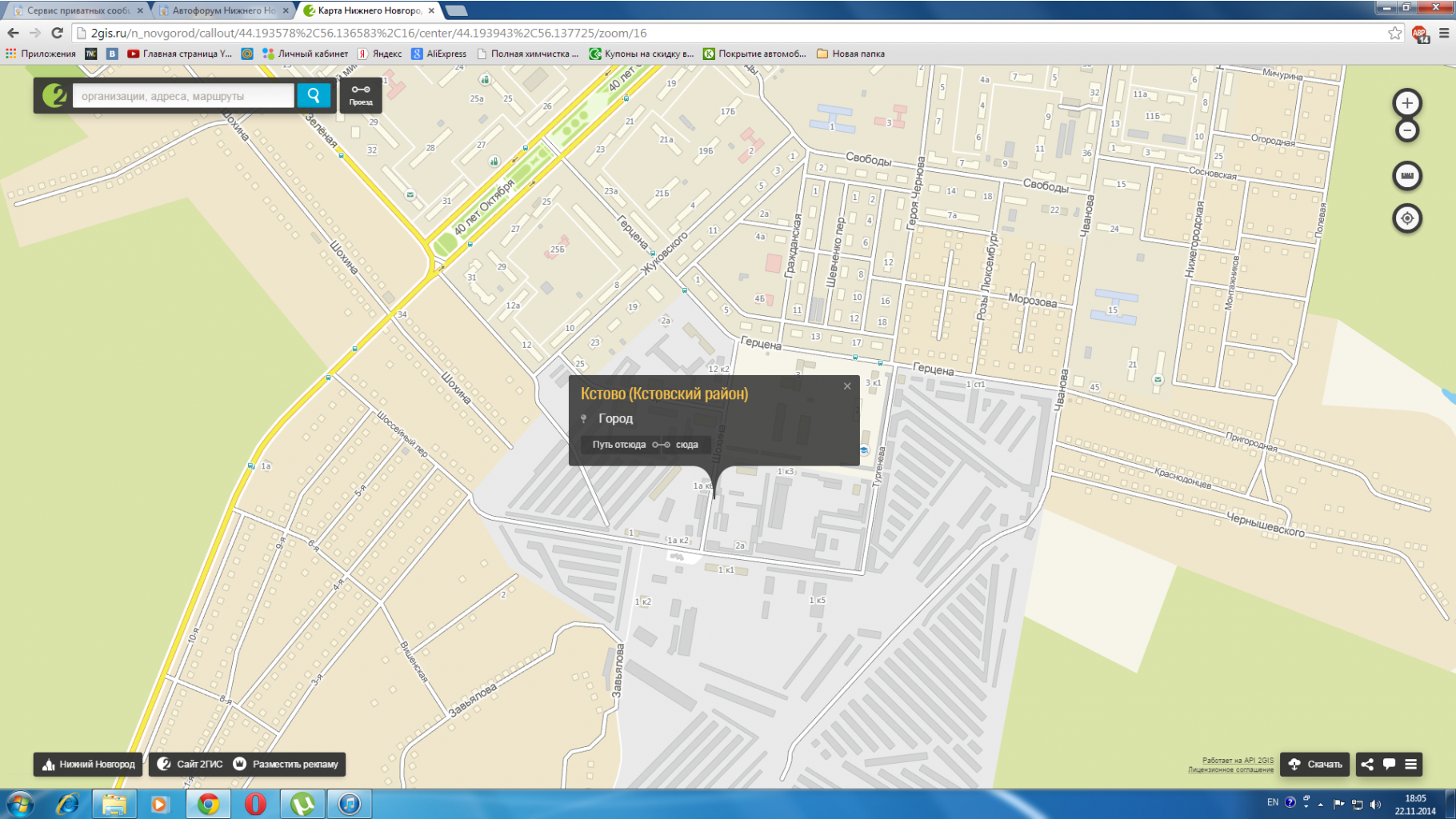Locate me with the geolocation button
Screen dimensions: 1456x819
tap(1407, 218)
